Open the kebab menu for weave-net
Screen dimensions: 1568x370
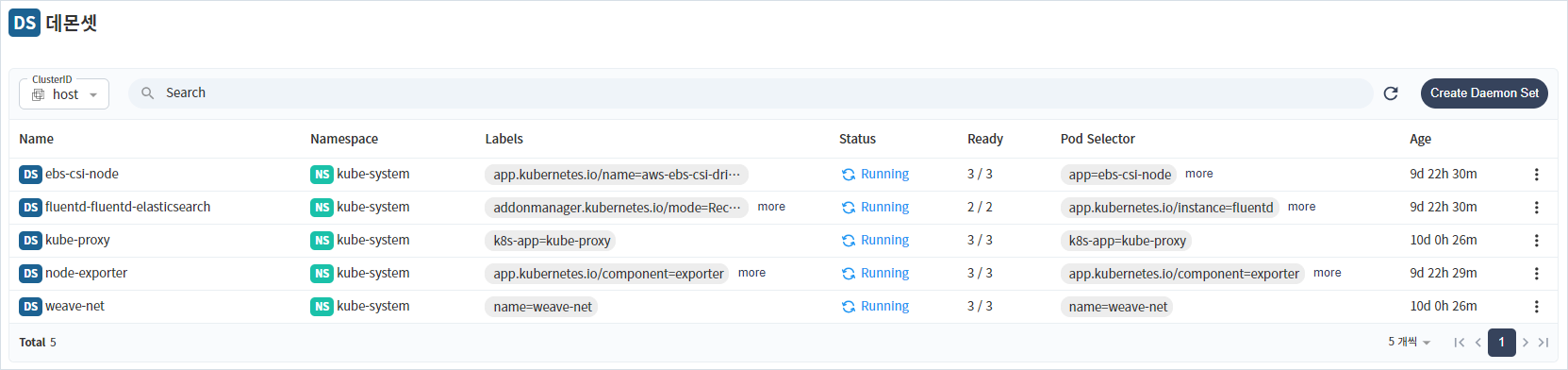click(x=1536, y=307)
